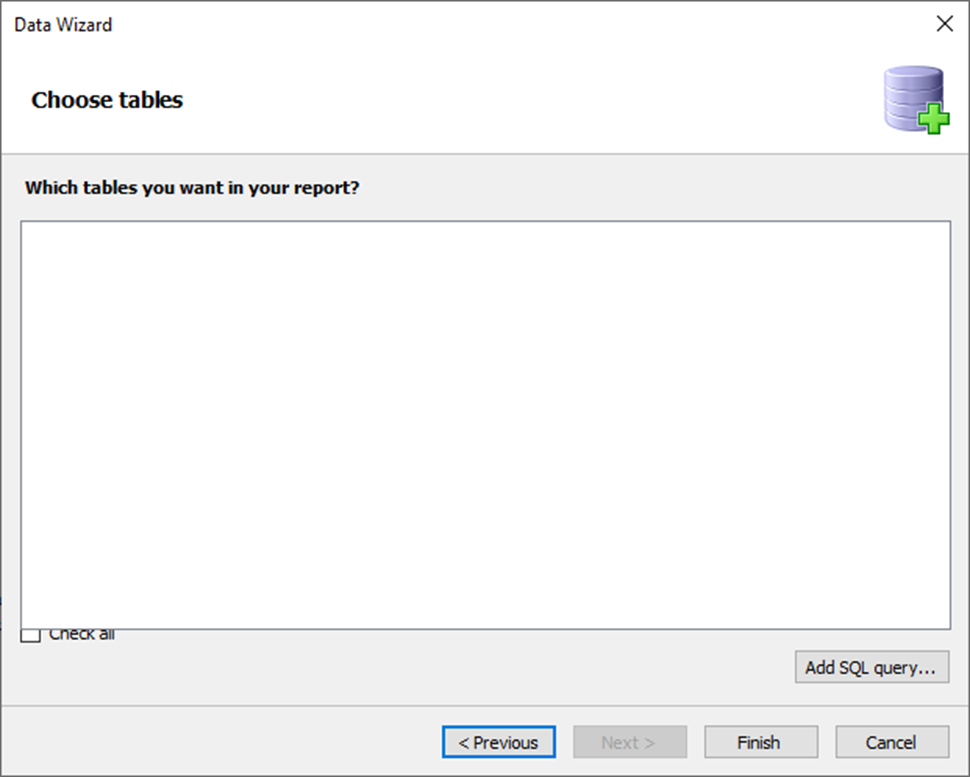Click the Check all label text

pyautogui.click(x=82, y=635)
